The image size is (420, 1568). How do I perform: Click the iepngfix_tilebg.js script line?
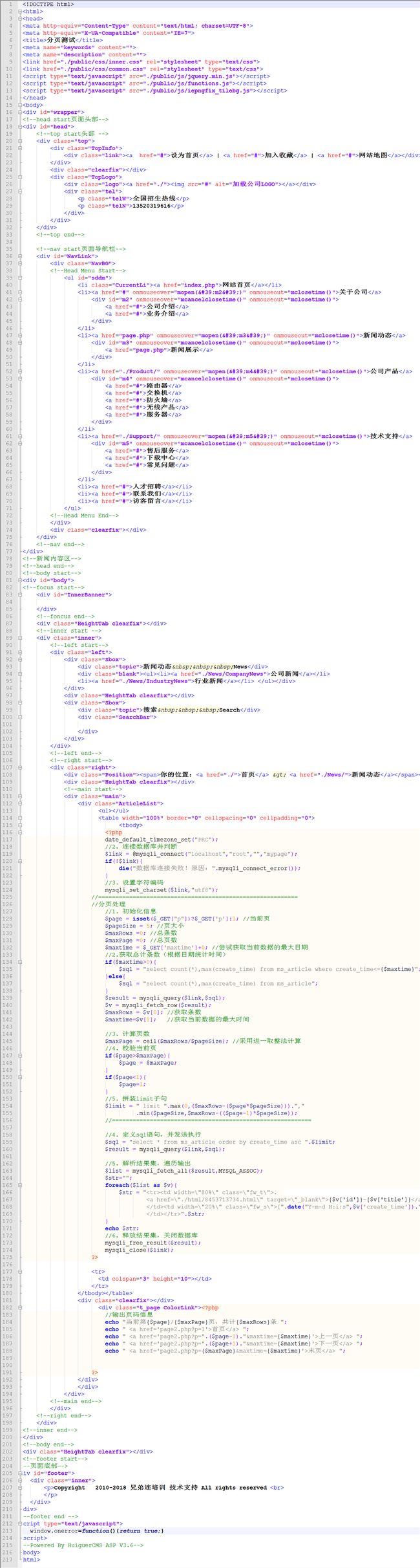point(155,91)
